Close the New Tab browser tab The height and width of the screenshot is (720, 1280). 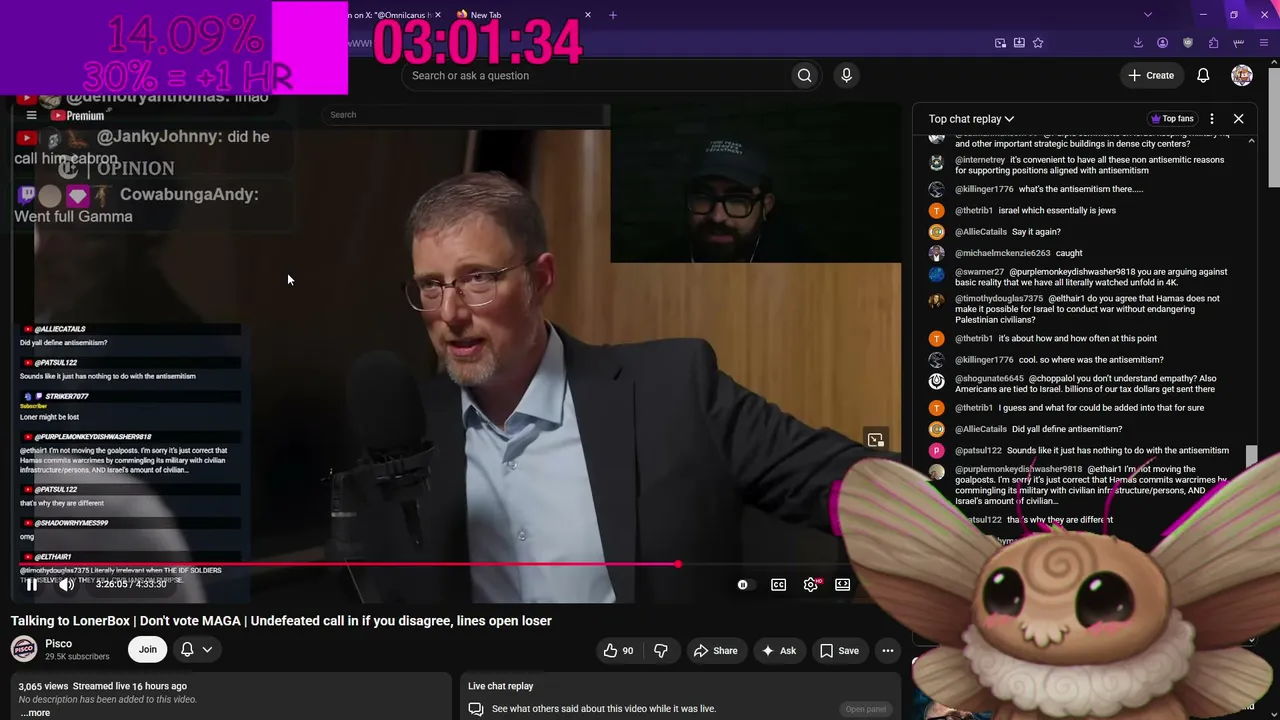point(588,15)
